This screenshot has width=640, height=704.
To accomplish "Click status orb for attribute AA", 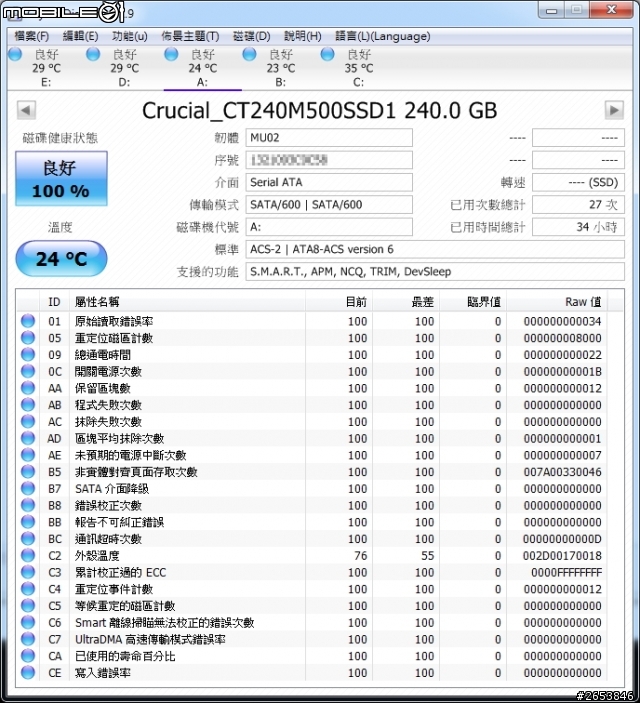I will 28,388.
